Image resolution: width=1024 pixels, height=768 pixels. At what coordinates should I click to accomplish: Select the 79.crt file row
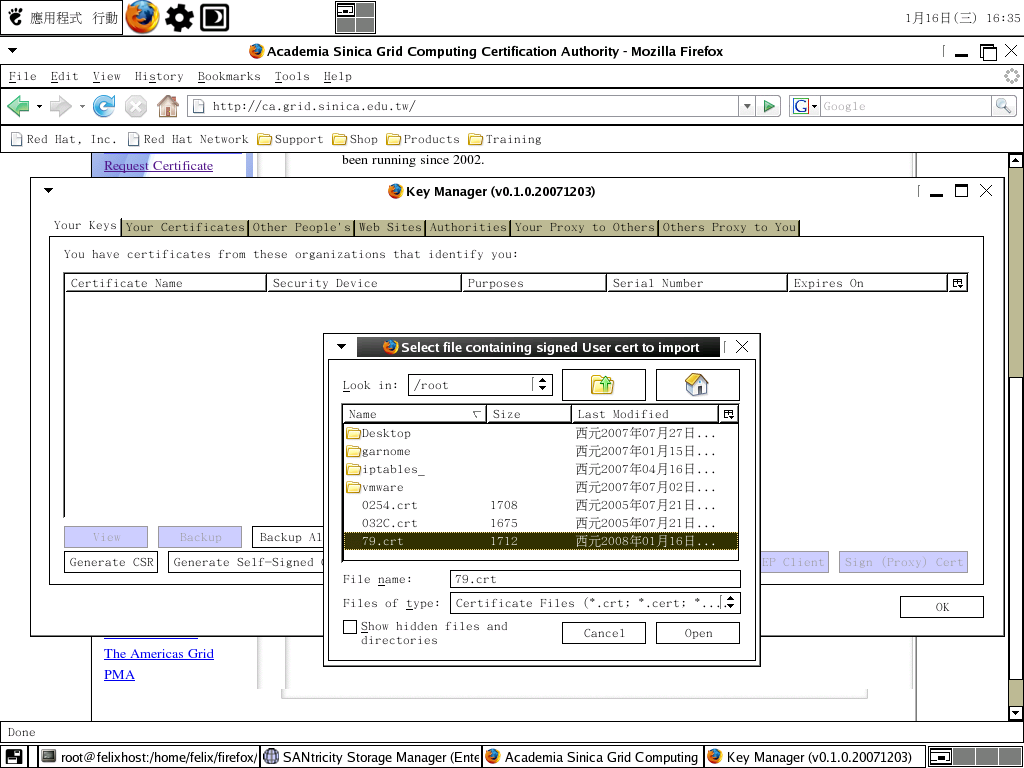pyautogui.click(x=541, y=541)
